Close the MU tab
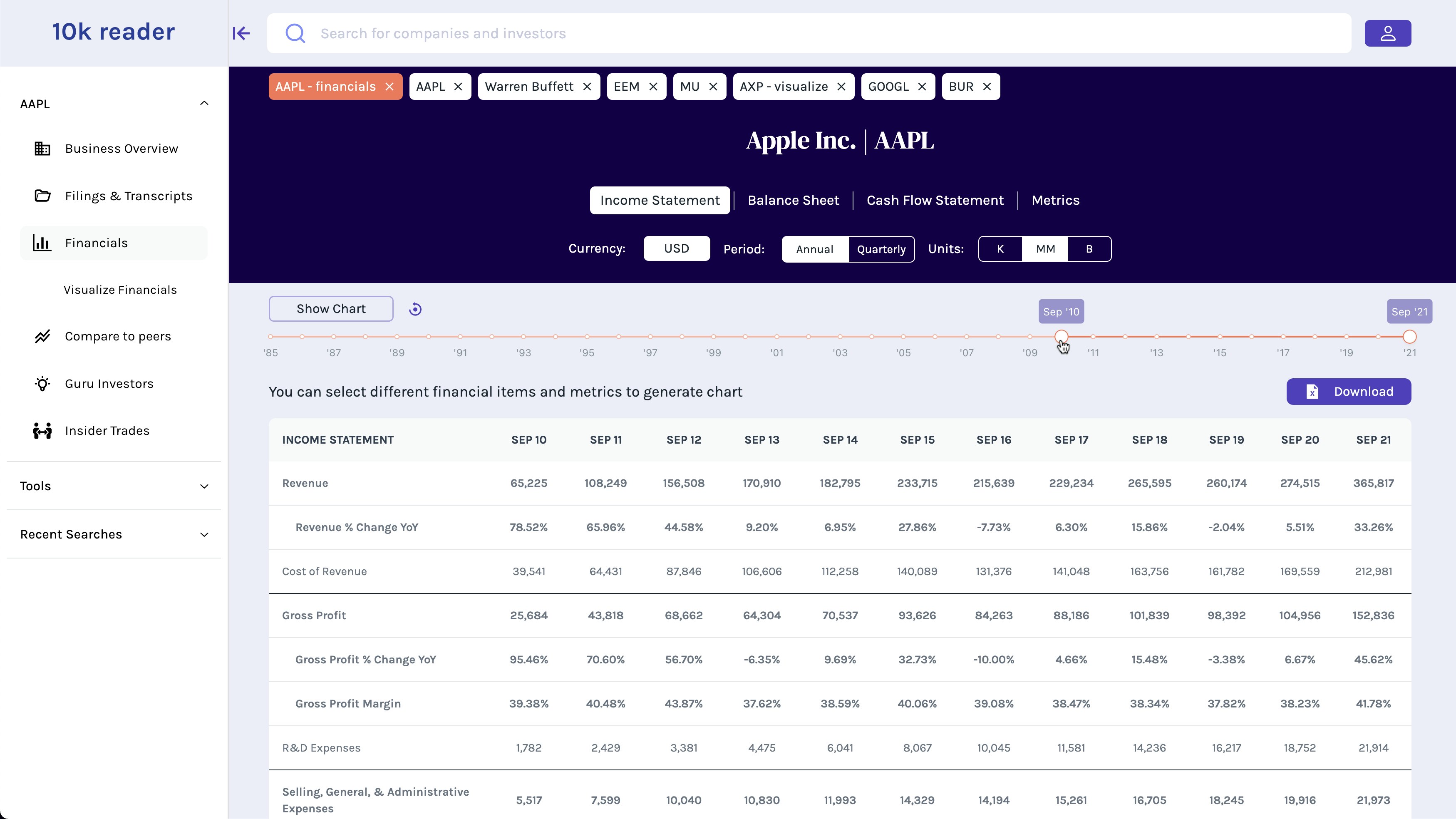1456x819 pixels. 713,87
